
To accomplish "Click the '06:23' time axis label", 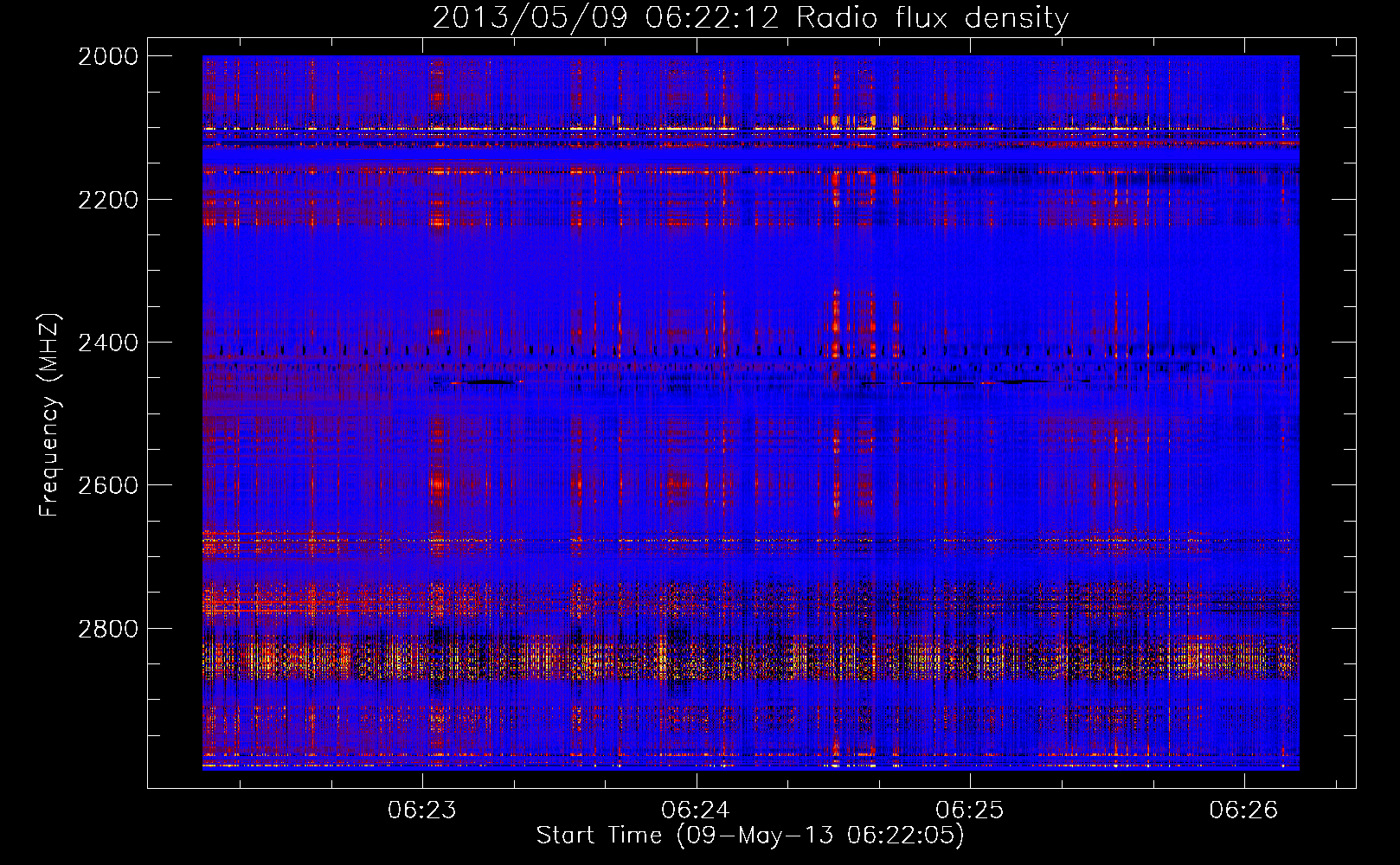I will click(x=422, y=811).
